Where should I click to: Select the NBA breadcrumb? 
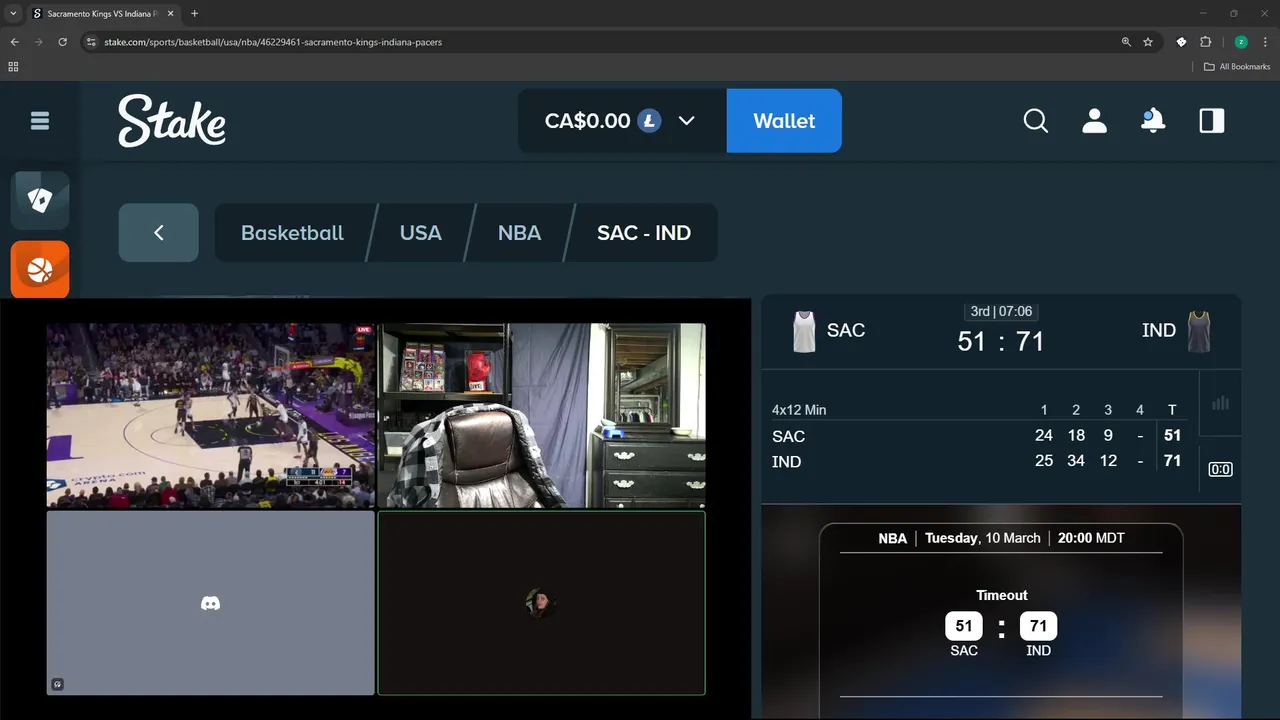519,233
